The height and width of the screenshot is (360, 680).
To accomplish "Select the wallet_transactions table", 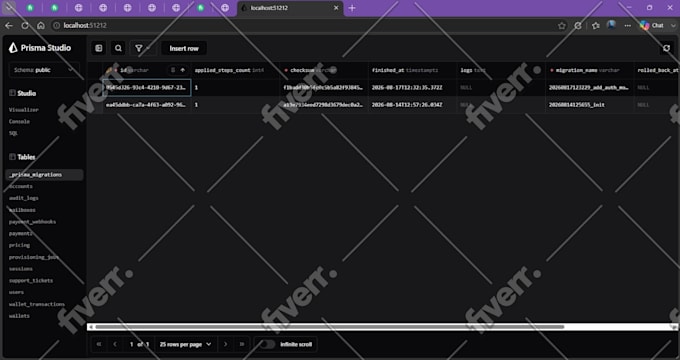I will point(37,304).
